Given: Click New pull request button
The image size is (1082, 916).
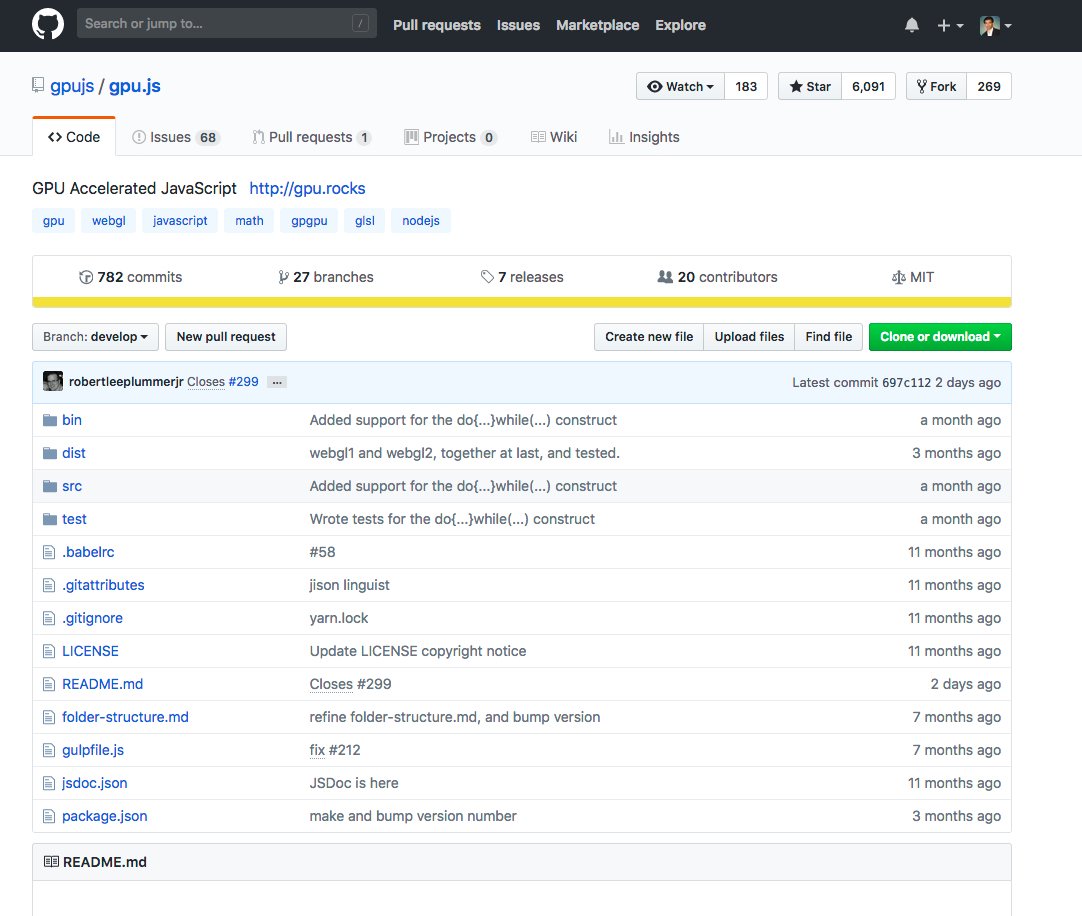Looking at the screenshot, I should [226, 337].
